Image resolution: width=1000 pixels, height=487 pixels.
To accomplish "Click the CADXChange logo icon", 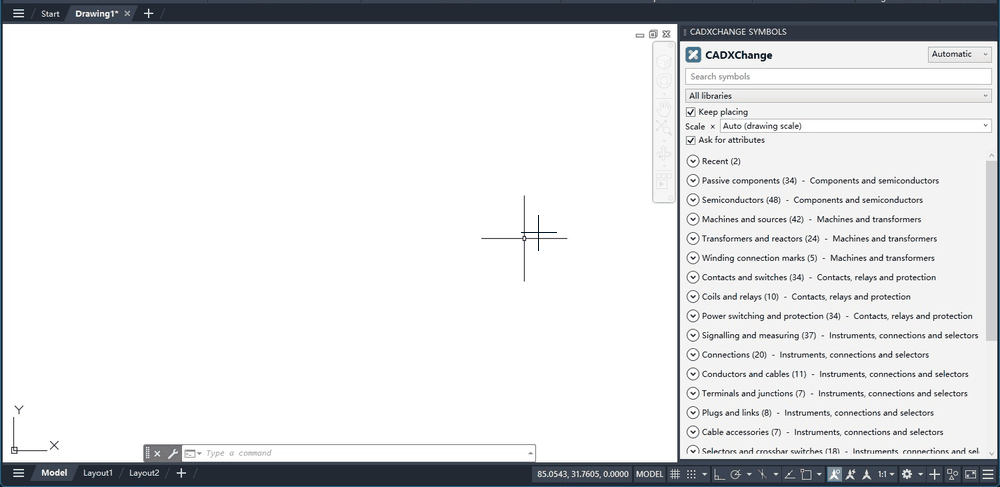I will tap(693, 55).
